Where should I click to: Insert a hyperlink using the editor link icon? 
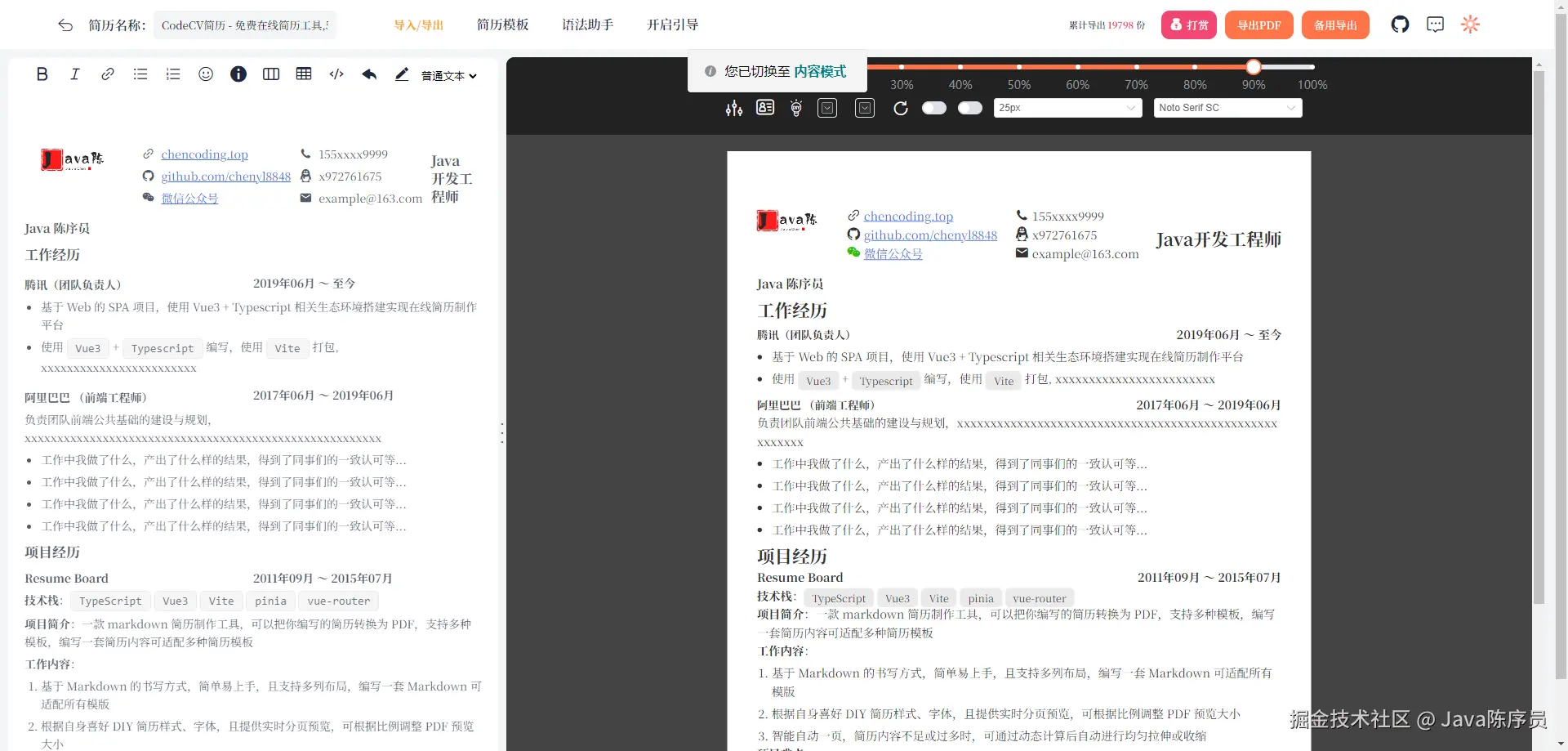[x=108, y=74]
